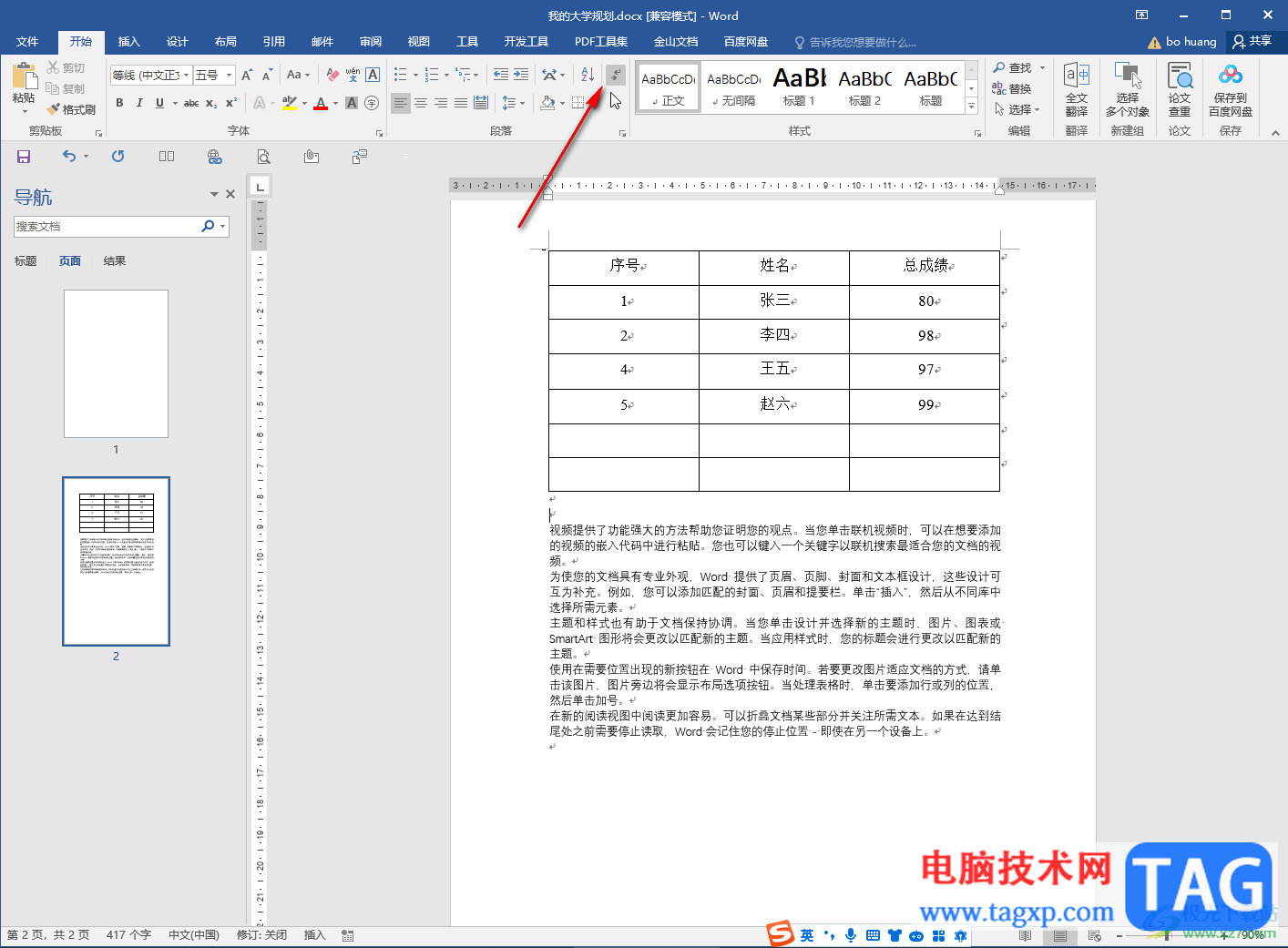Image resolution: width=1288 pixels, height=948 pixels.
Task: Toggle italic formatting
Action: point(139,104)
